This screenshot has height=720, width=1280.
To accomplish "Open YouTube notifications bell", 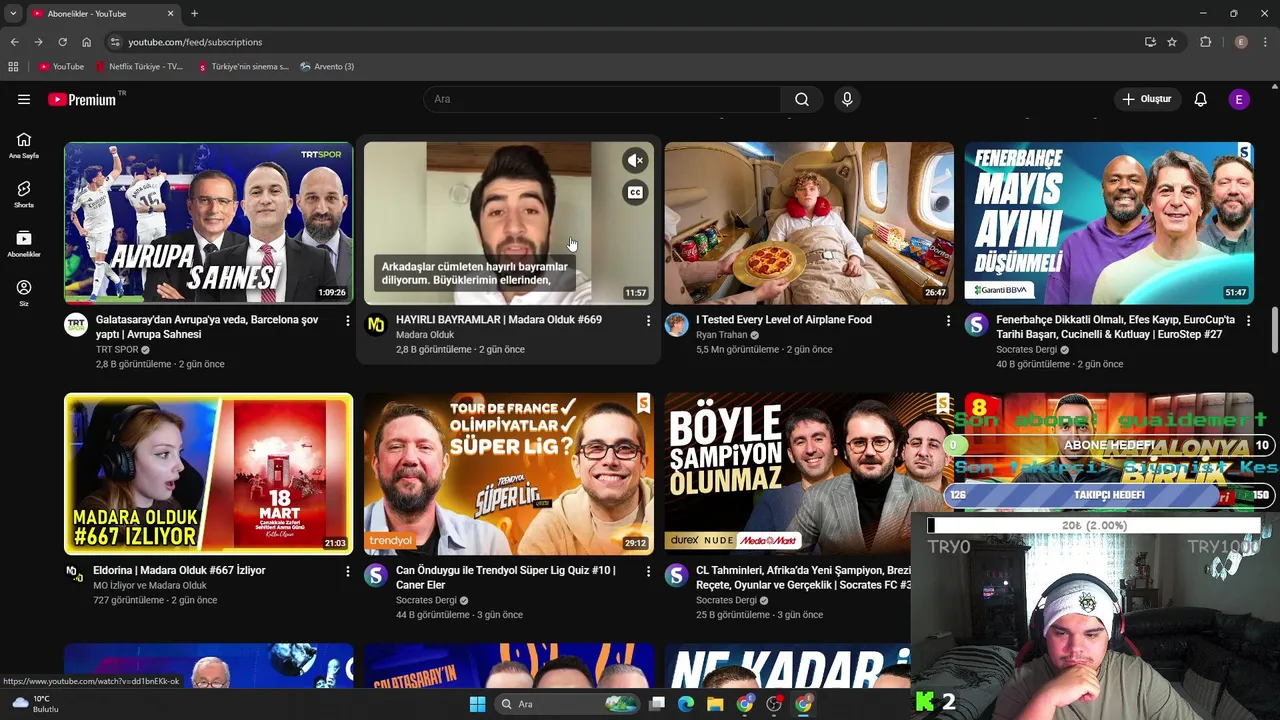I will [x=1200, y=99].
